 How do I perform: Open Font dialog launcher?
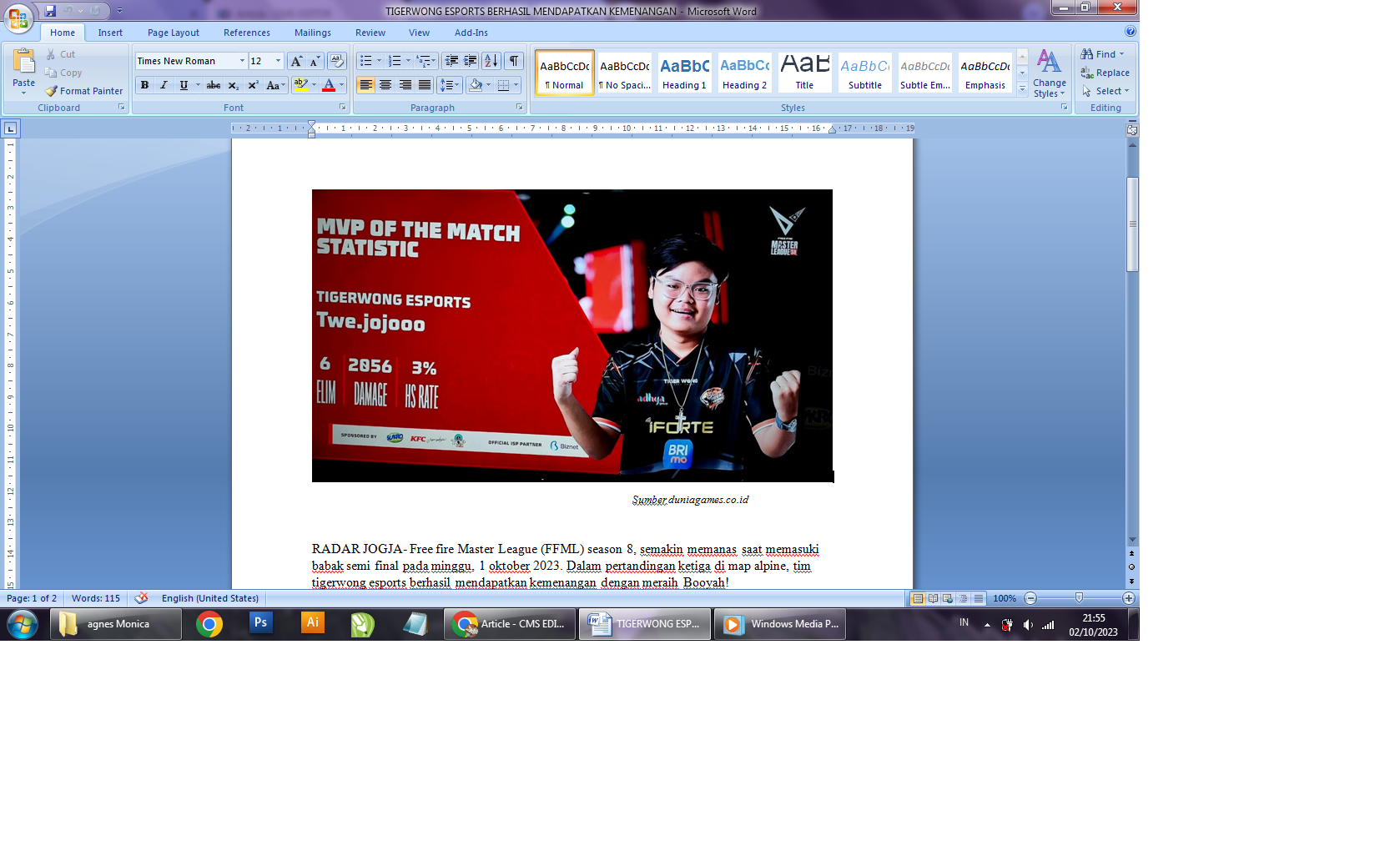tap(342, 108)
